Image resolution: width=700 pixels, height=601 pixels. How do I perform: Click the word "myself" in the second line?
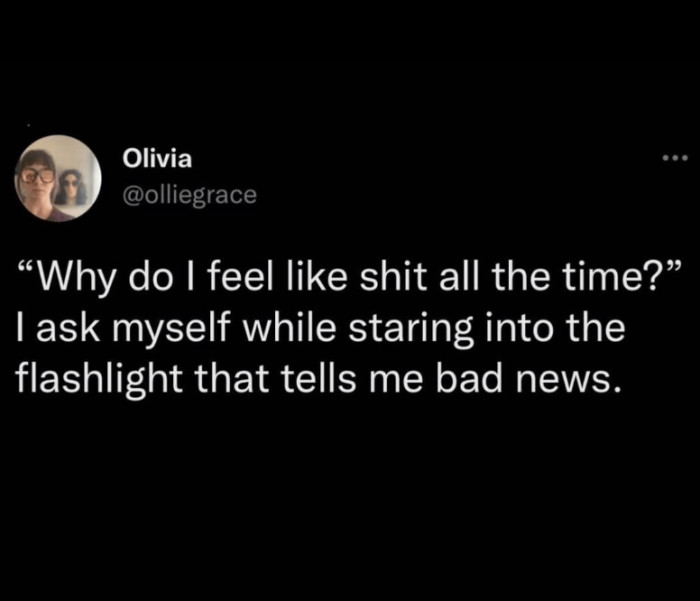click(x=170, y=330)
